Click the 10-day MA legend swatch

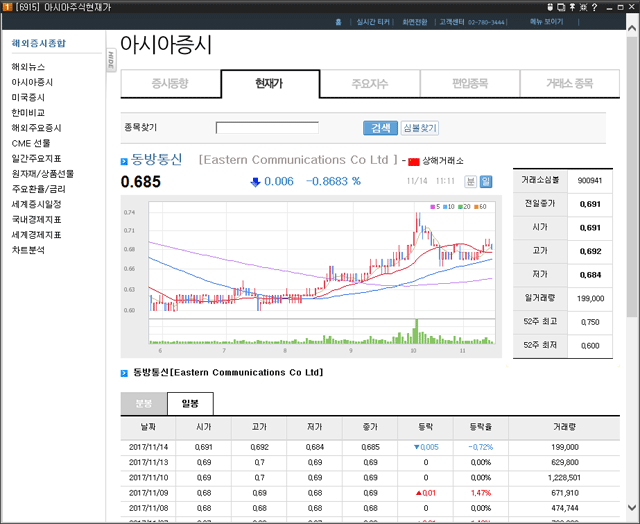tap(445, 207)
